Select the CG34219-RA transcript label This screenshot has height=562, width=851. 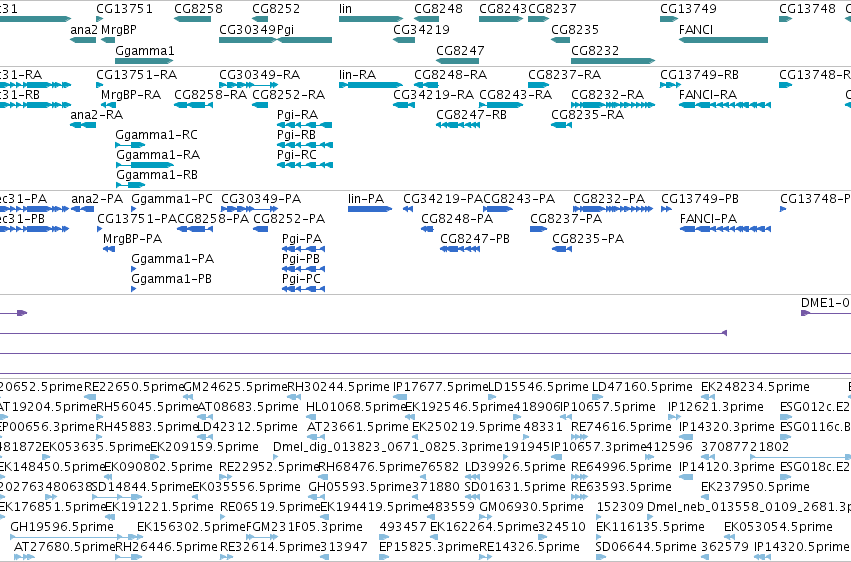coord(433,94)
